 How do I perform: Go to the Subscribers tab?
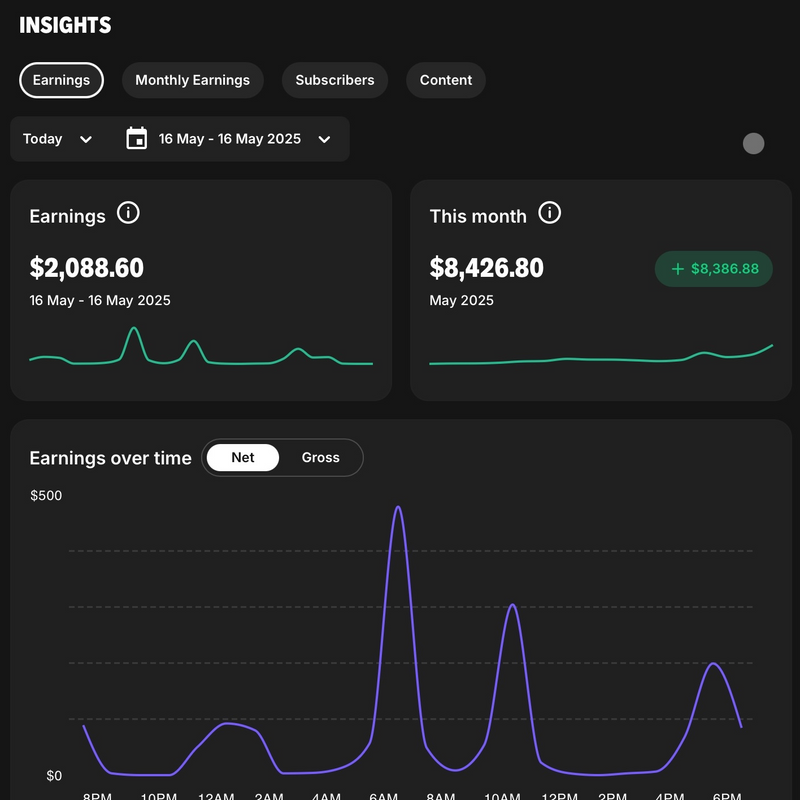pos(334,80)
